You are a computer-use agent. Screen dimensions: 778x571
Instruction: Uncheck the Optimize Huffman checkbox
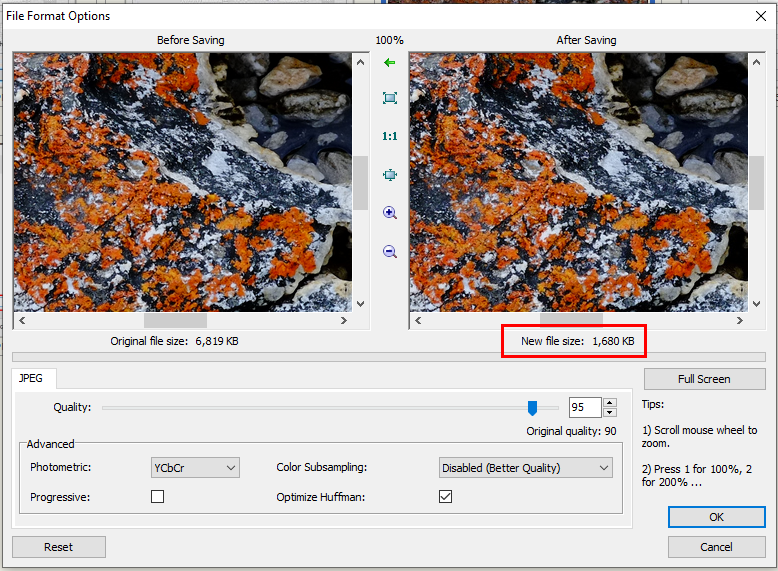pos(446,497)
